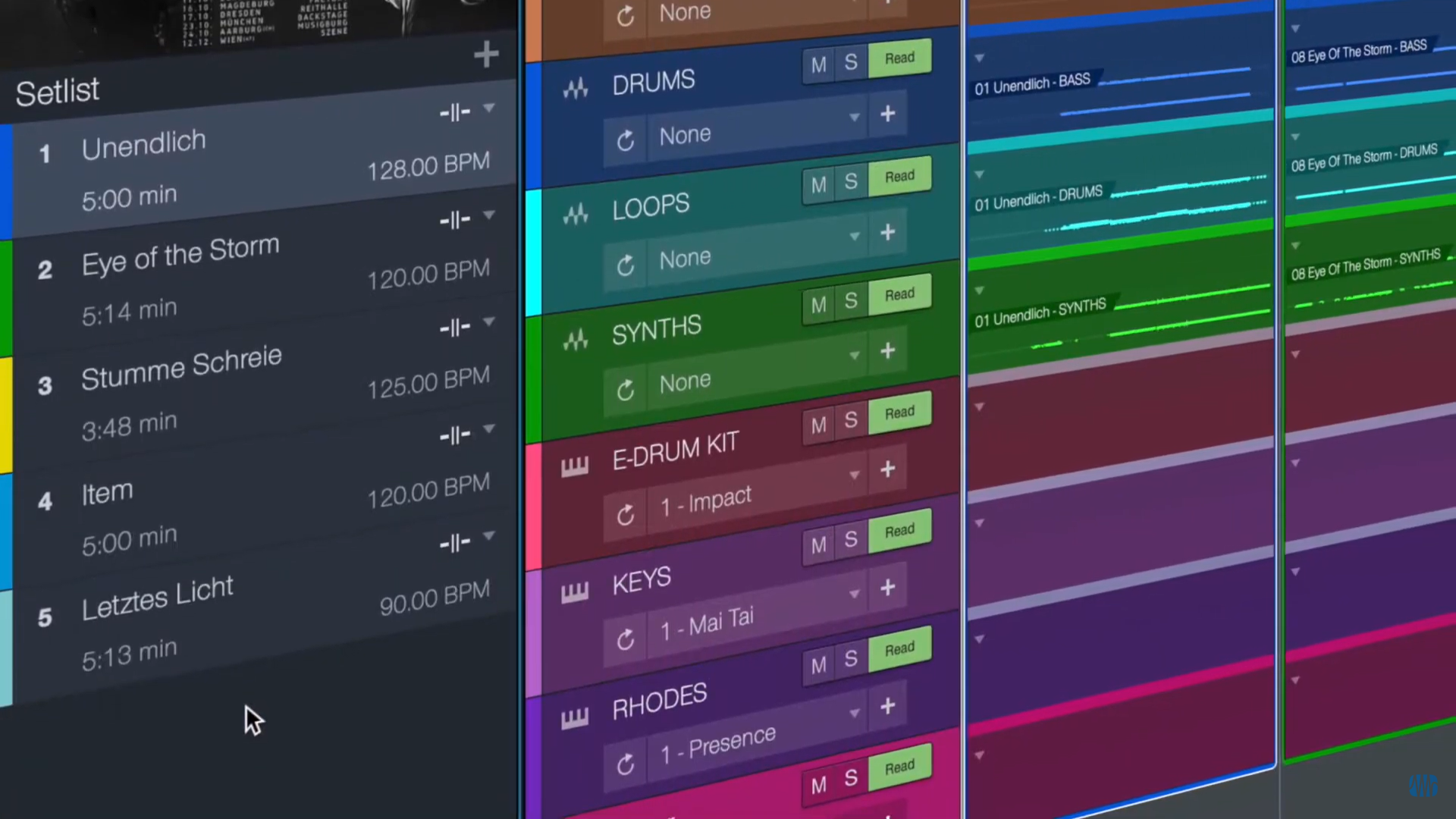This screenshot has height=819, width=1456.
Task: Click the waveform icon on DRUMS track
Action: (x=576, y=89)
